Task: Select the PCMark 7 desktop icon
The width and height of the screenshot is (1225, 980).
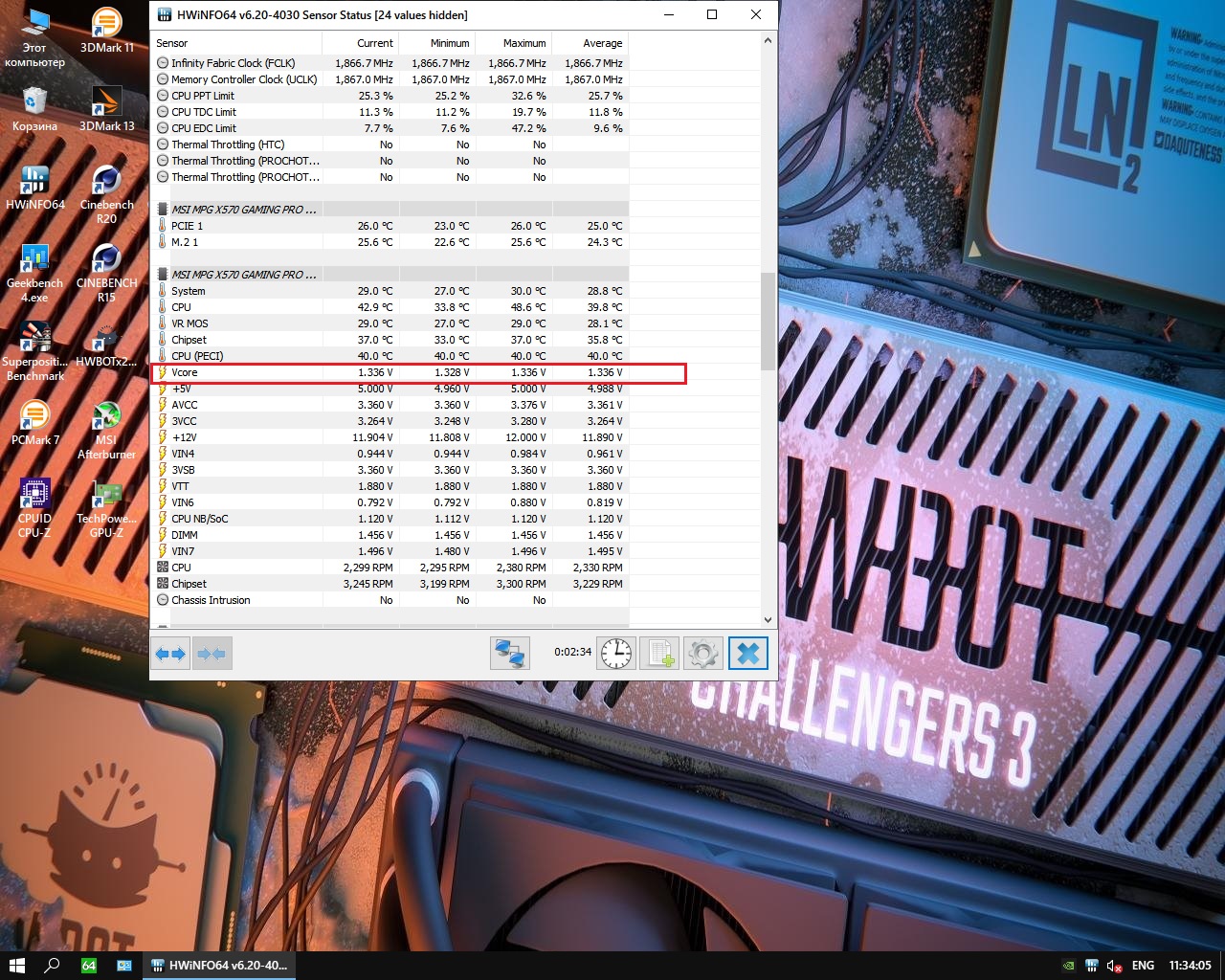Action: pyautogui.click(x=34, y=423)
